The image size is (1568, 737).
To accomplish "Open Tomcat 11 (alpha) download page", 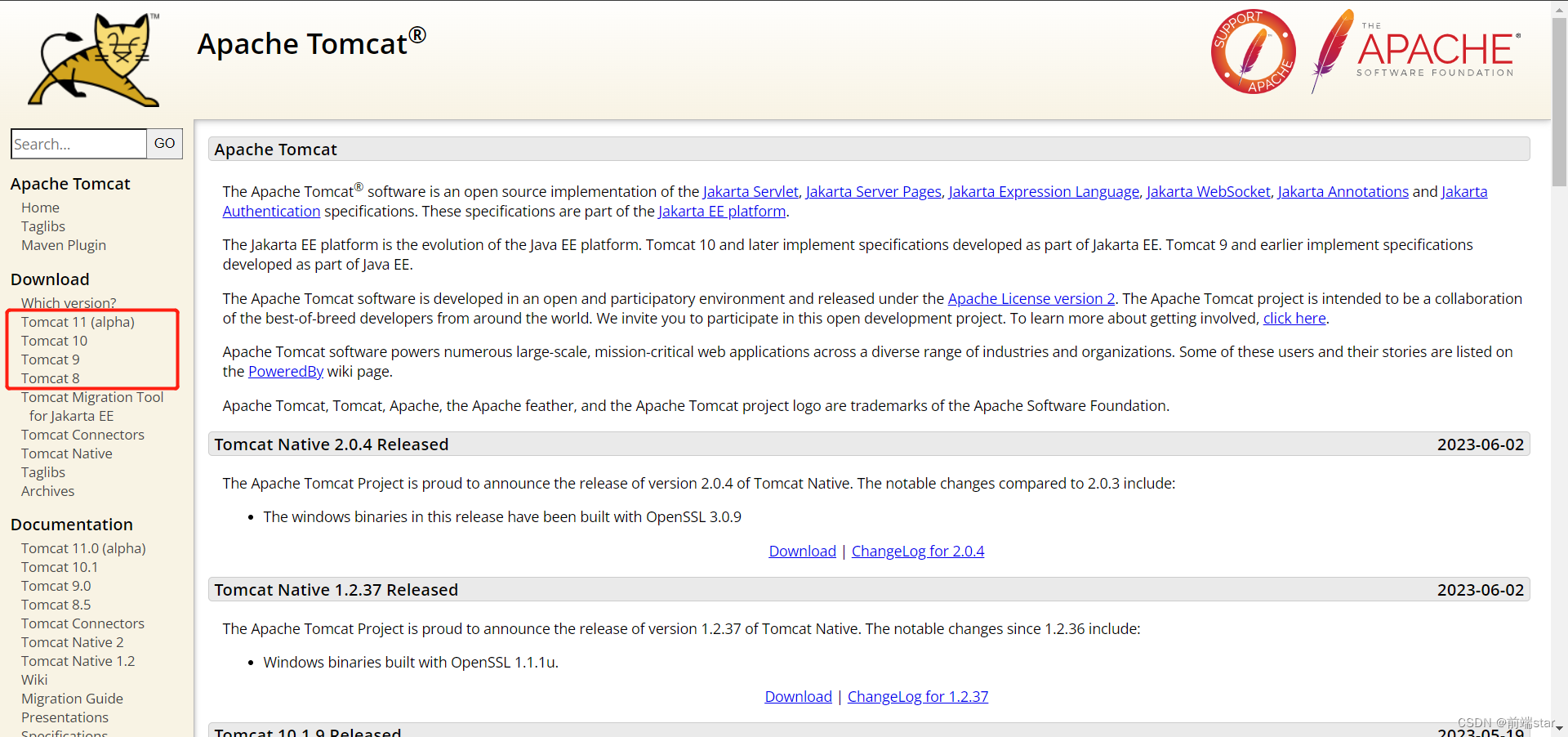I will point(78,322).
